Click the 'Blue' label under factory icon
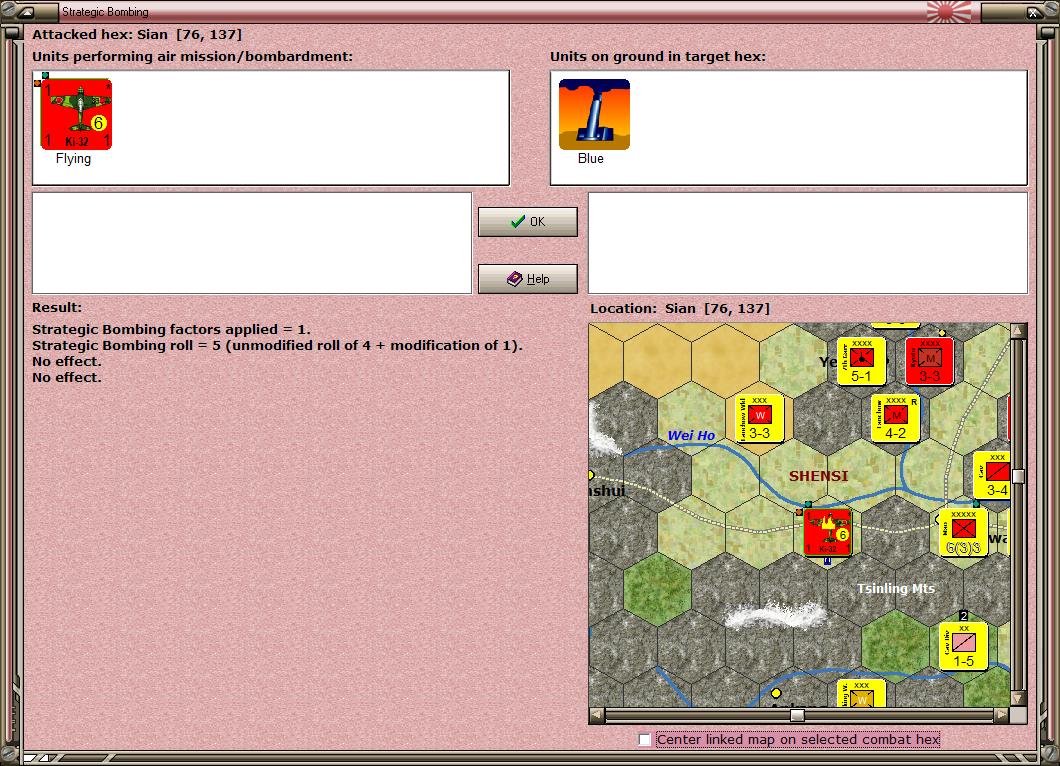The image size is (1060, 766). tap(591, 158)
